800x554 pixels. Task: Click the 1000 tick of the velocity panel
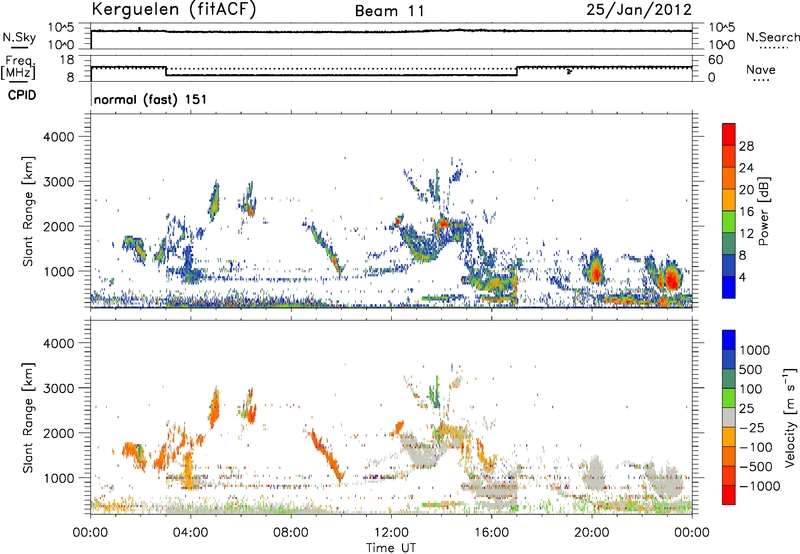[x=58, y=478]
